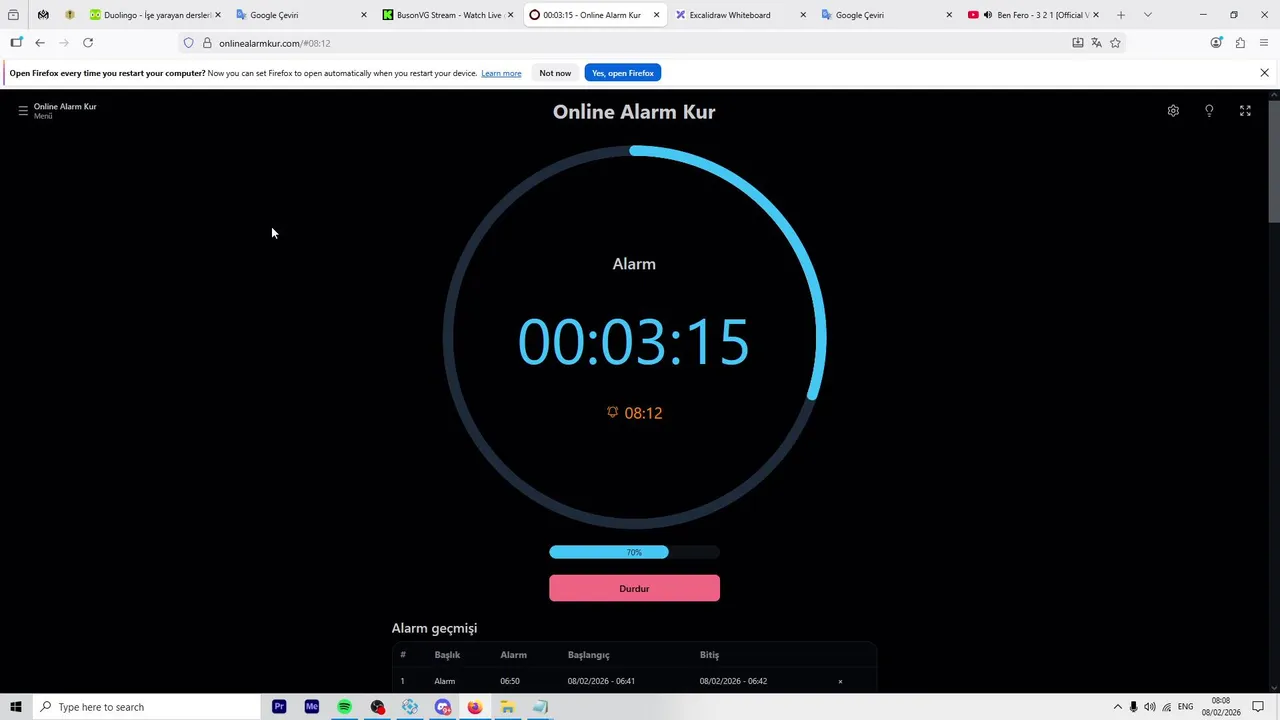1280x720 pixels.
Task: Click the orange alarm bell icon
Action: [613, 412]
